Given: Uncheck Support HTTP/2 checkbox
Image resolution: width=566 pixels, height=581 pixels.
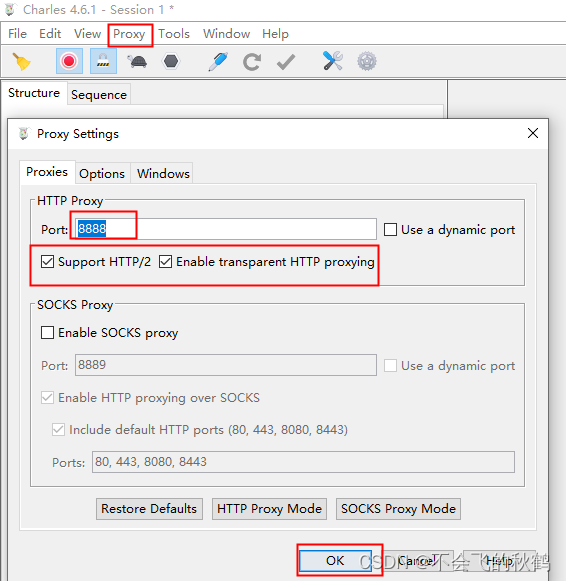Looking at the screenshot, I should [x=47, y=262].
